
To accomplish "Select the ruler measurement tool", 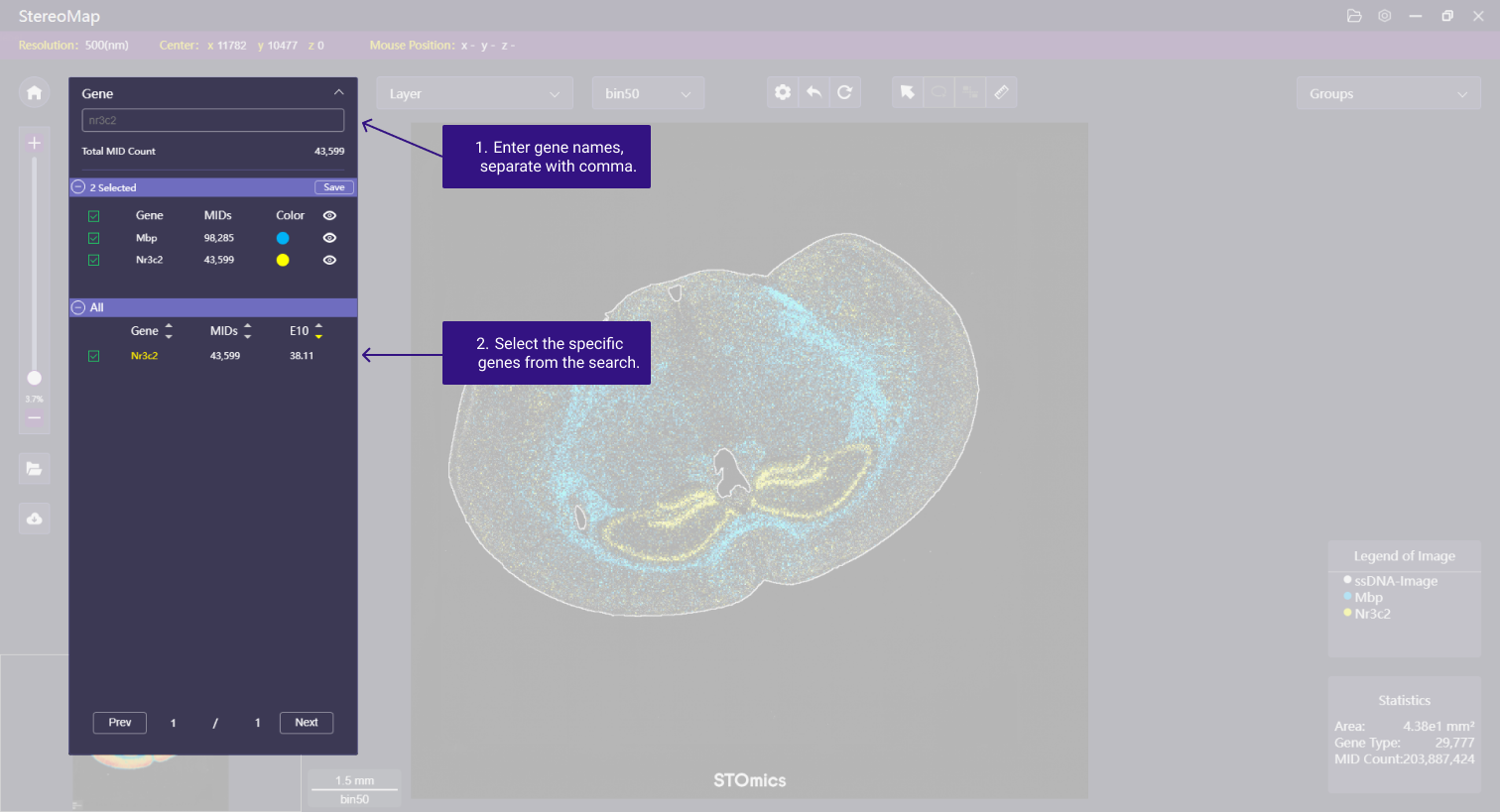I will (1001, 92).
